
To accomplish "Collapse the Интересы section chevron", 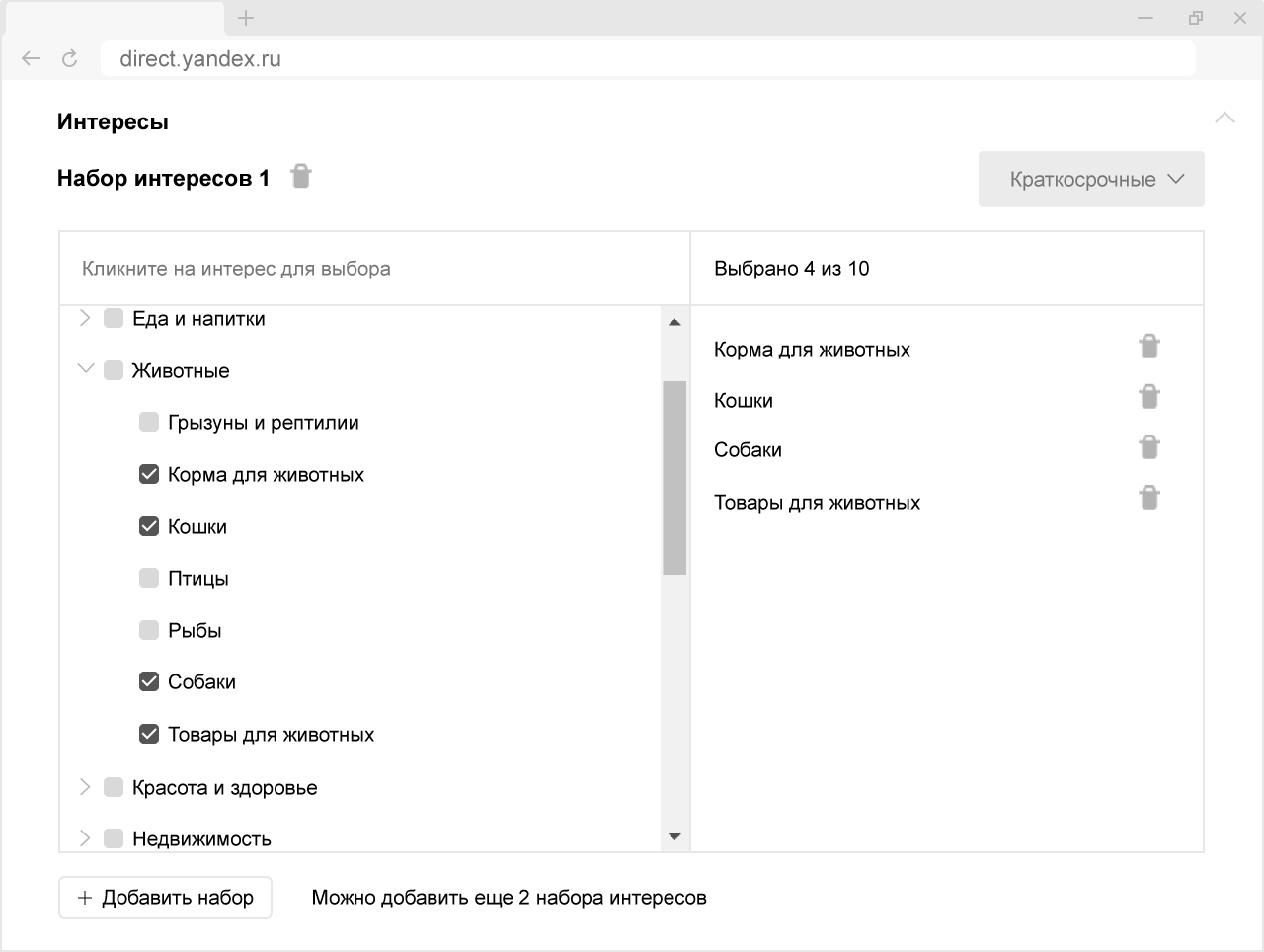I will 1224,118.
